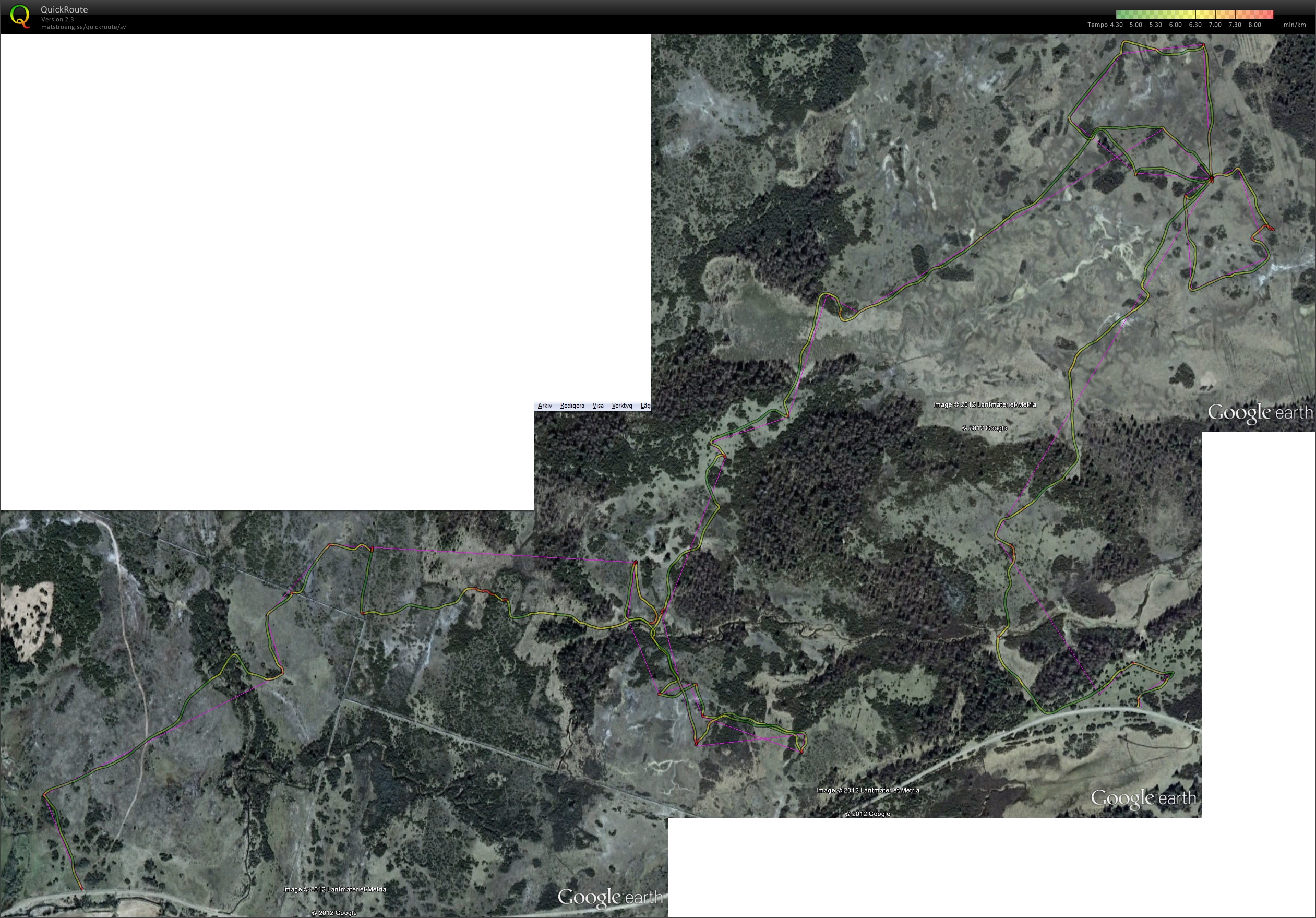Click the 7.00 tempo value
1316x918 pixels.
(1215, 25)
